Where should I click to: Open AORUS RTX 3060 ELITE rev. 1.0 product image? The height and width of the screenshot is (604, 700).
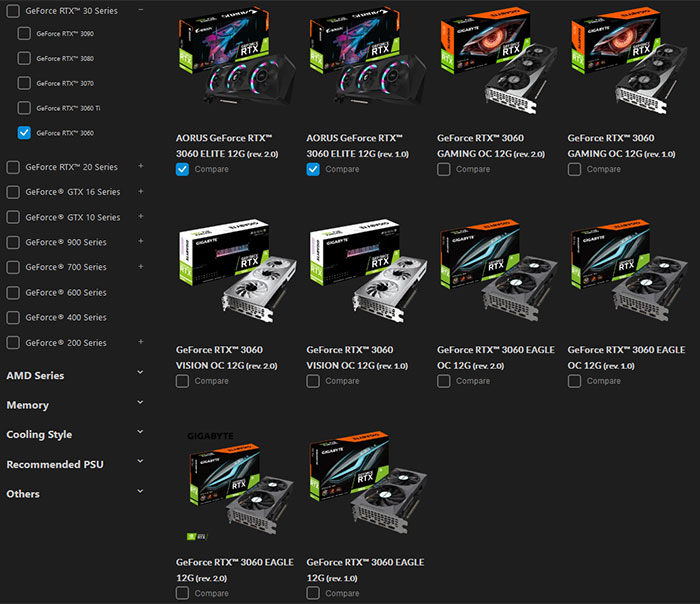click(366, 57)
